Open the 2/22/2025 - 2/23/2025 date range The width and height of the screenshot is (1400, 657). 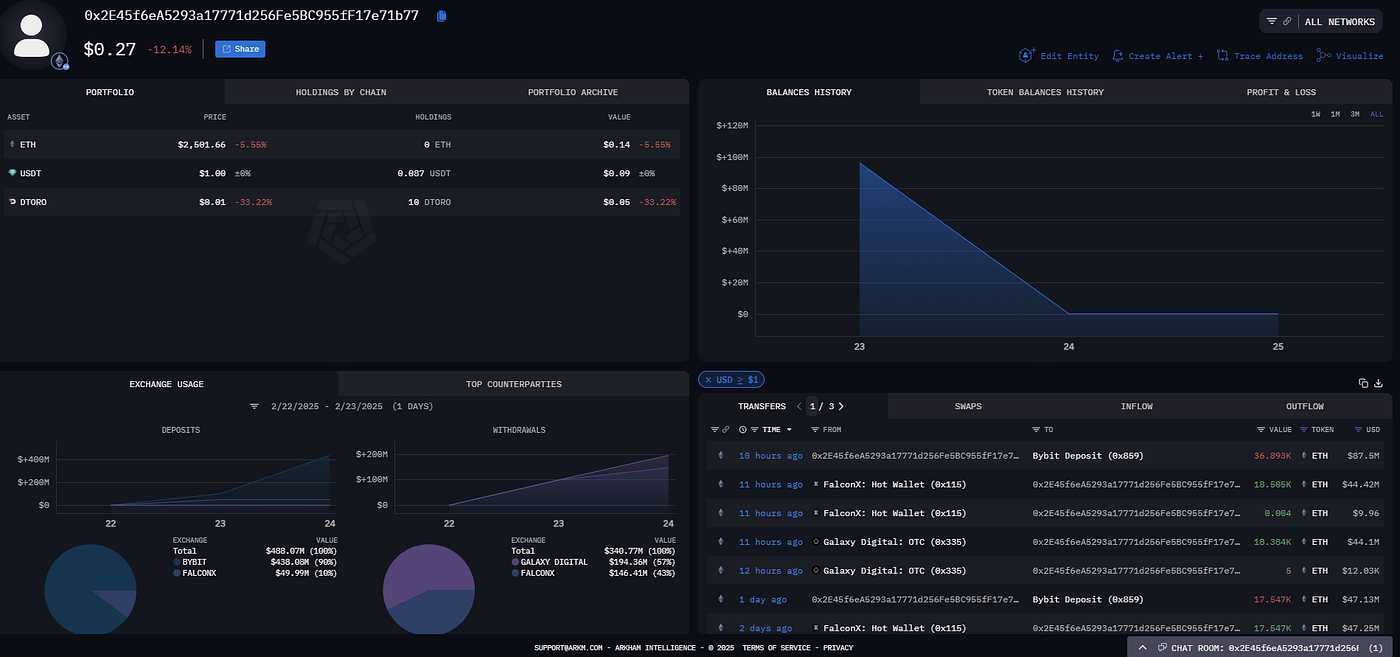pos(327,407)
